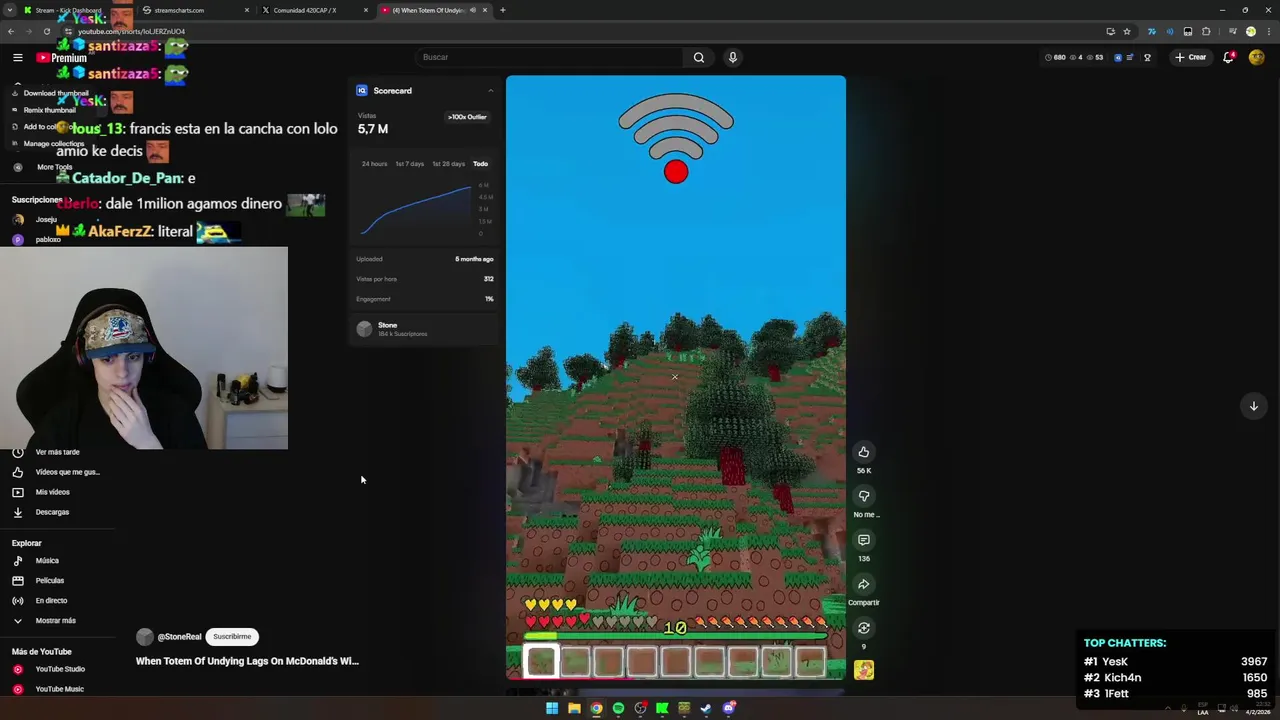Open YouTube Studio in the sidebar
The width and height of the screenshot is (1280, 720).
pyautogui.click(x=60, y=669)
